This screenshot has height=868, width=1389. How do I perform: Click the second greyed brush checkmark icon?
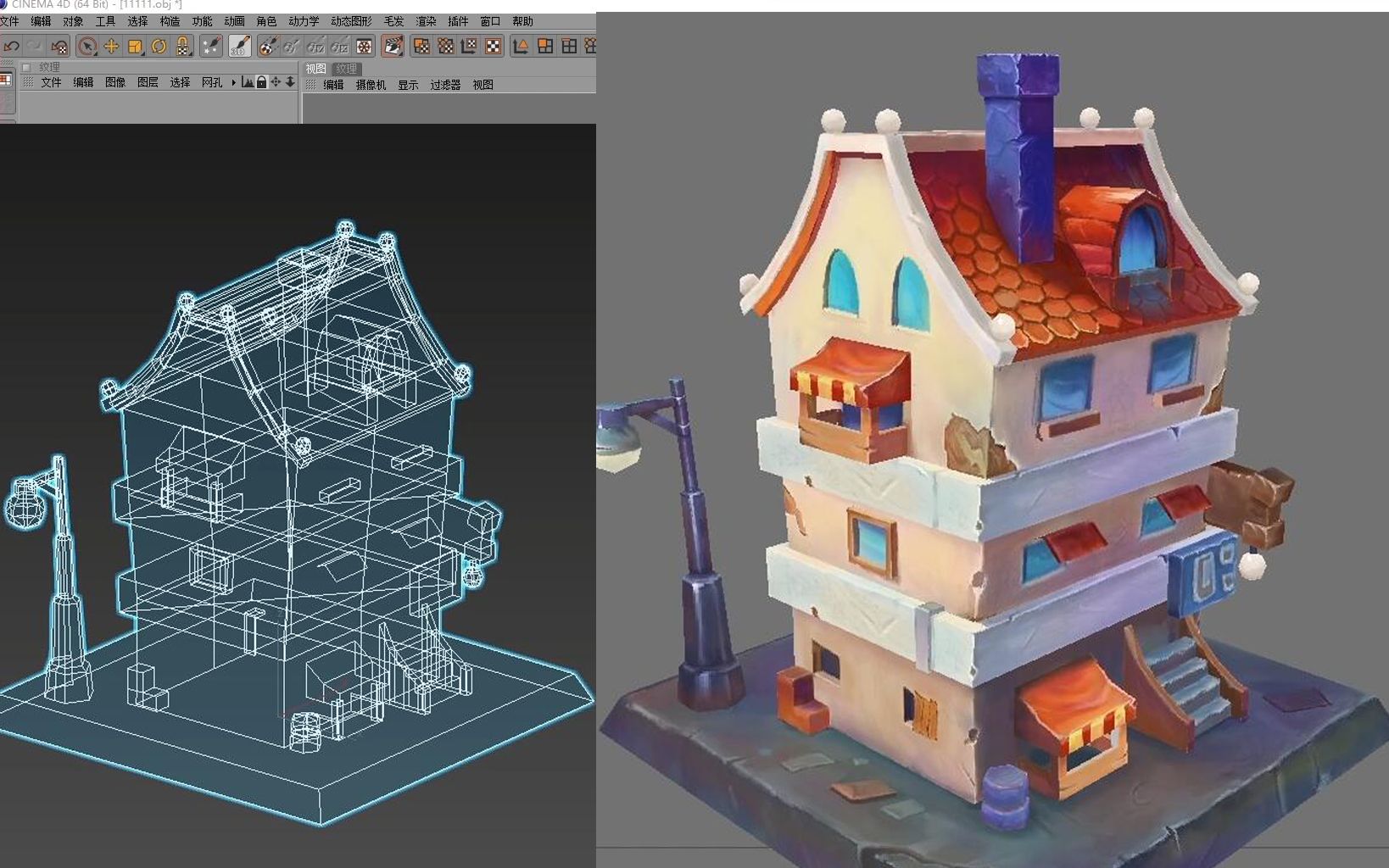[315, 47]
